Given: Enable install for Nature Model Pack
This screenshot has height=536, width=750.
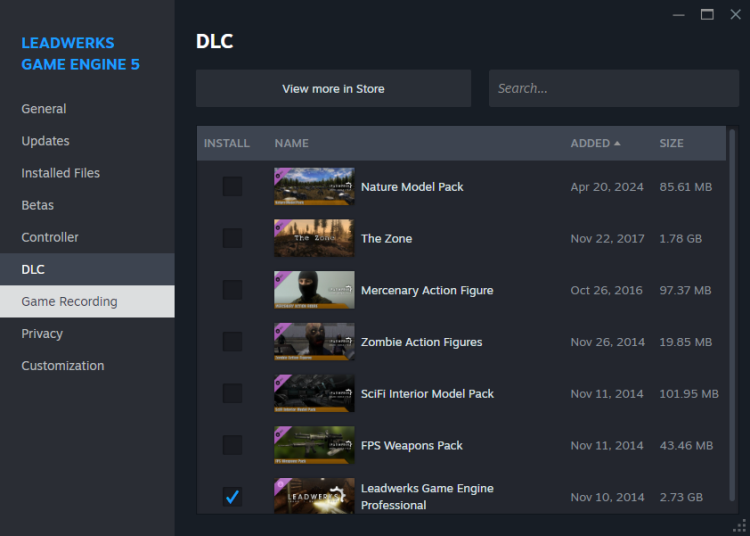Looking at the screenshot, I should coord(232,187).
